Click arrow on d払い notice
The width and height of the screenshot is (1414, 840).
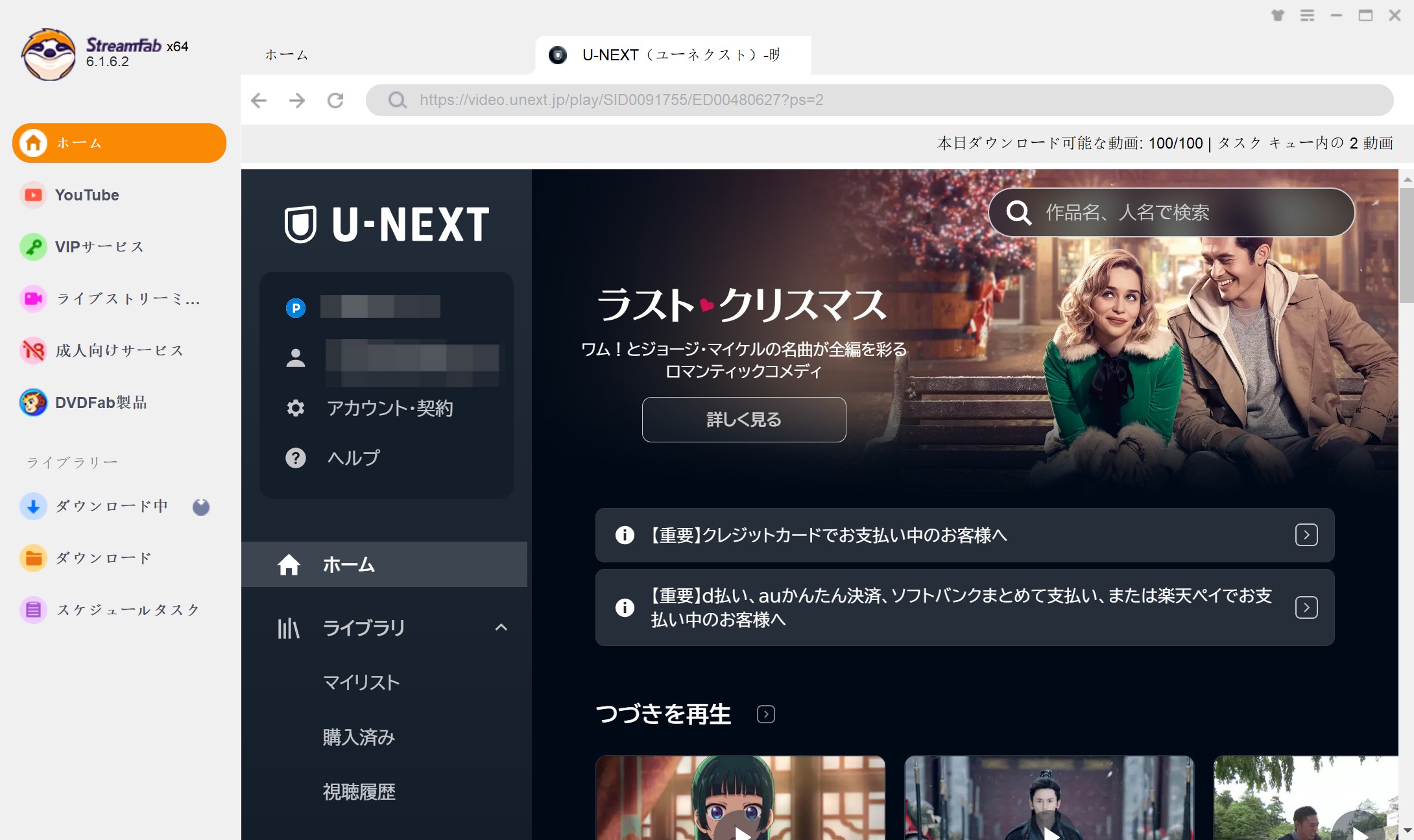[x=1306, y=607]
